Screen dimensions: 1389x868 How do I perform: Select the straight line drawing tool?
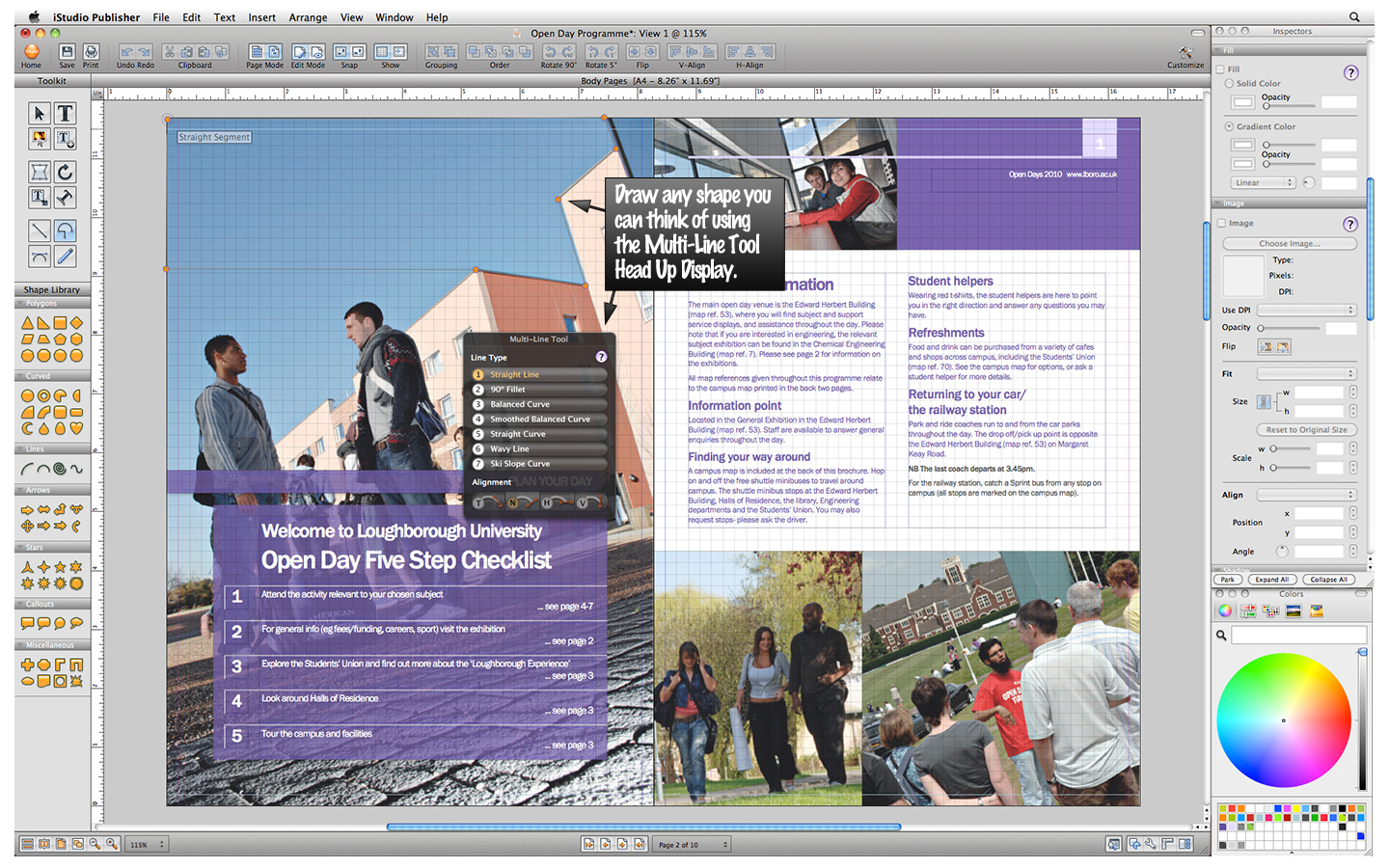[x=40, y=231]
